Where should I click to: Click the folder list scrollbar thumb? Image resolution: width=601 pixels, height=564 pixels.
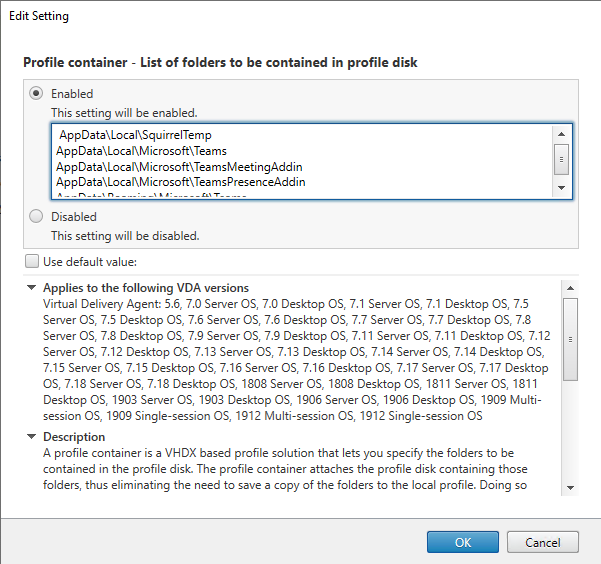562,158
